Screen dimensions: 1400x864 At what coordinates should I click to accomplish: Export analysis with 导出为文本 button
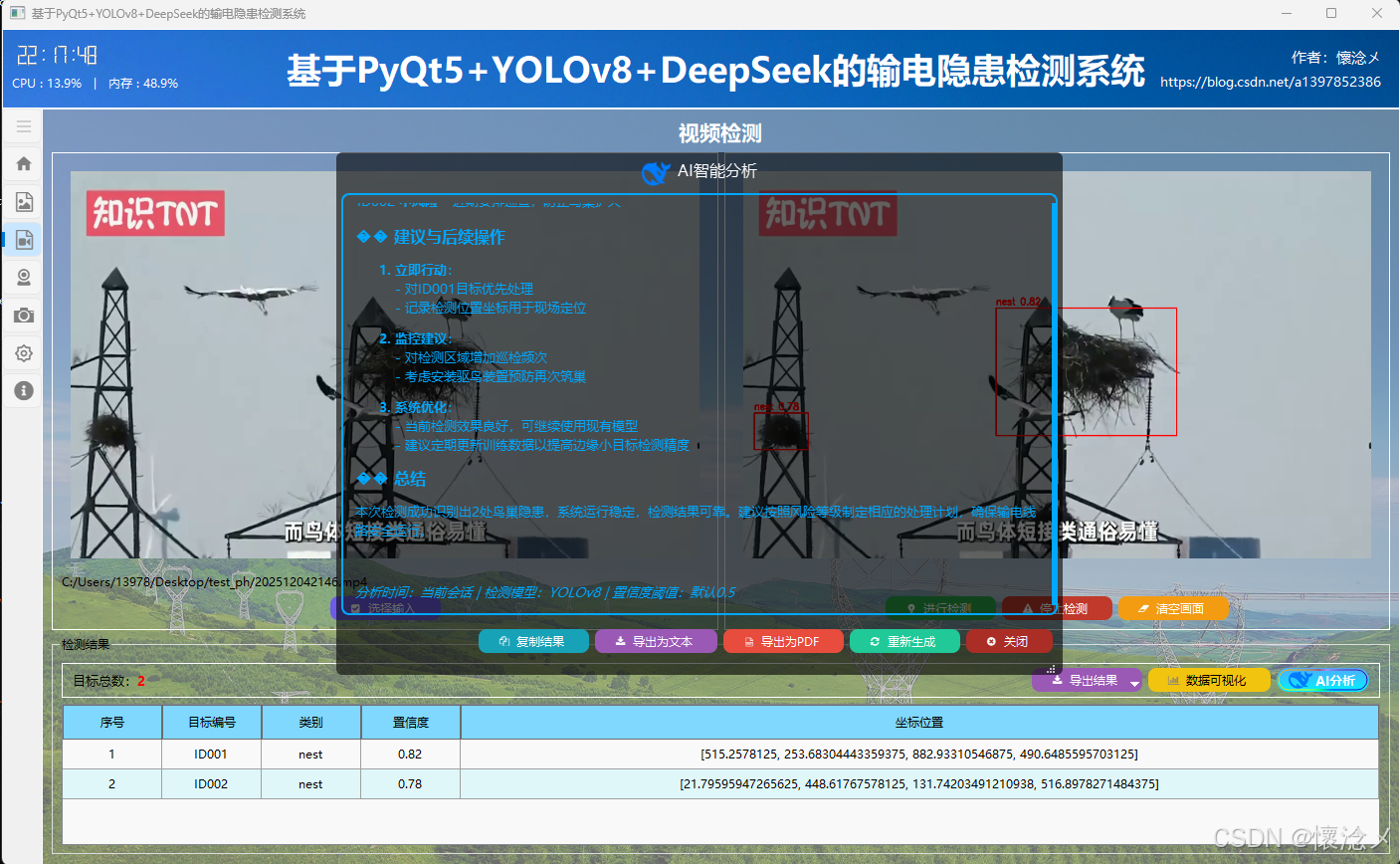[x=656, y=641]
